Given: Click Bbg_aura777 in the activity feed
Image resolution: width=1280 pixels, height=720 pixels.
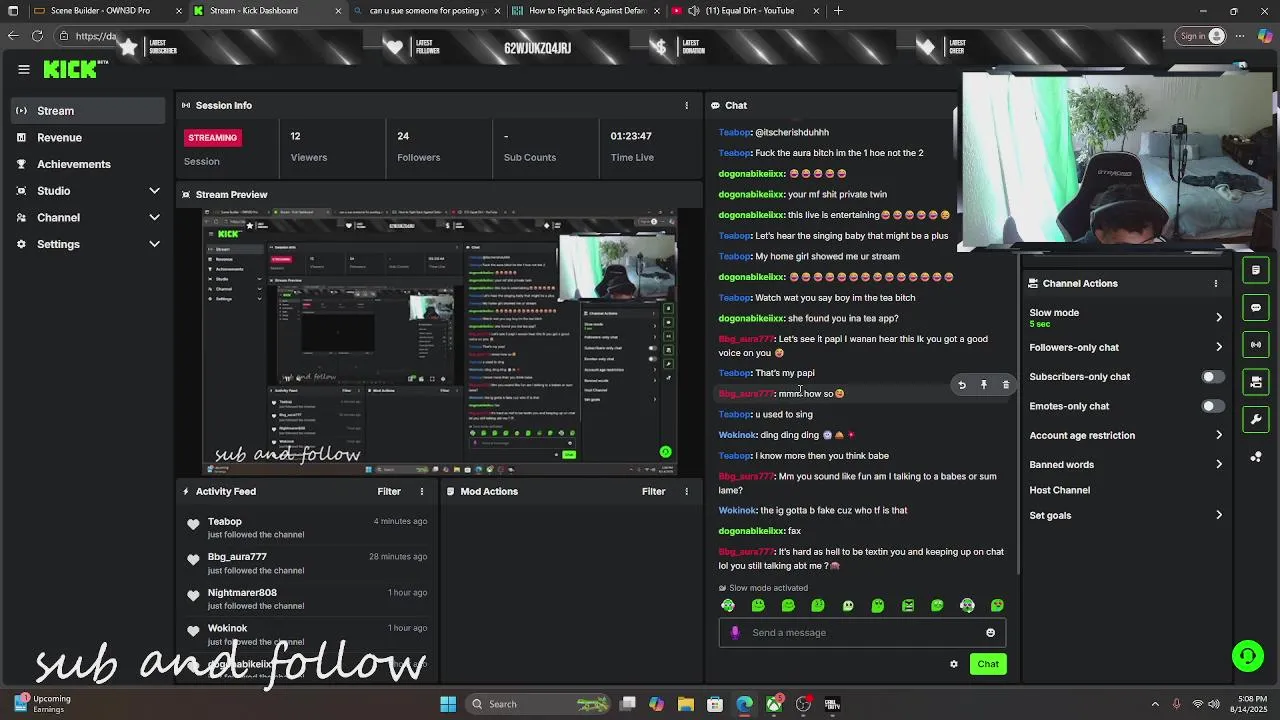Looking at the screenshot, I should pos(237,557).
